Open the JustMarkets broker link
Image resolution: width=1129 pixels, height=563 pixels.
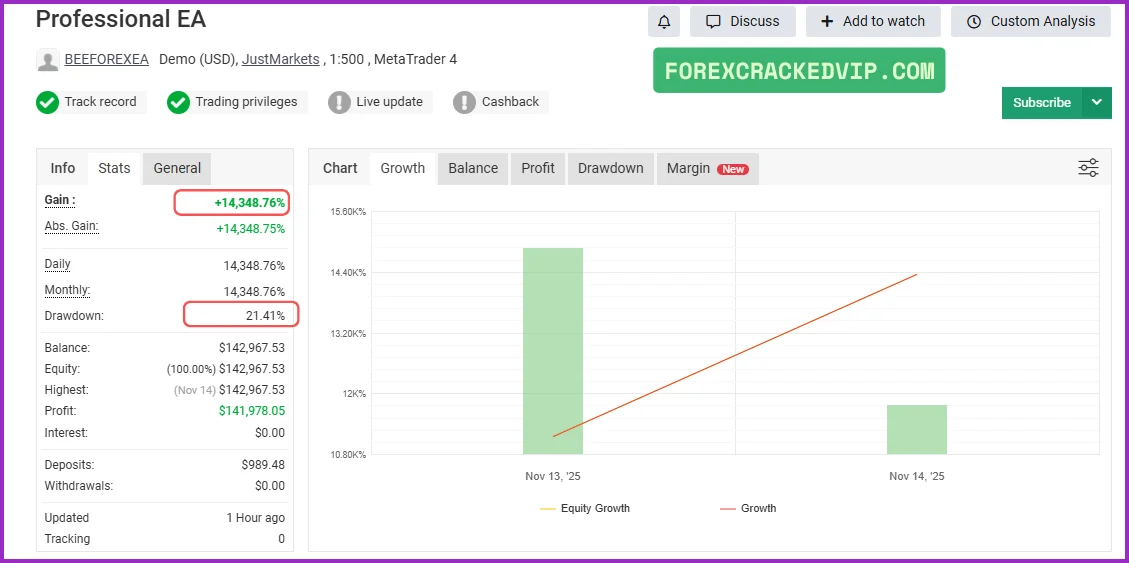(x=280, y=59)
